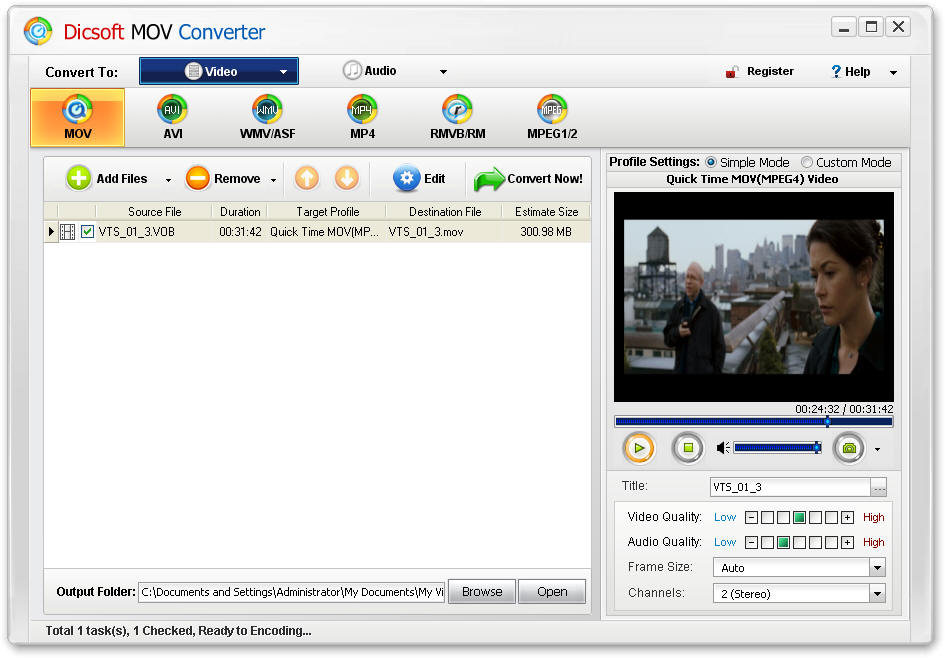This screenshot has height=658, width=945.
Task: Move selected file up with arrow icon
Action: point(307,178)
